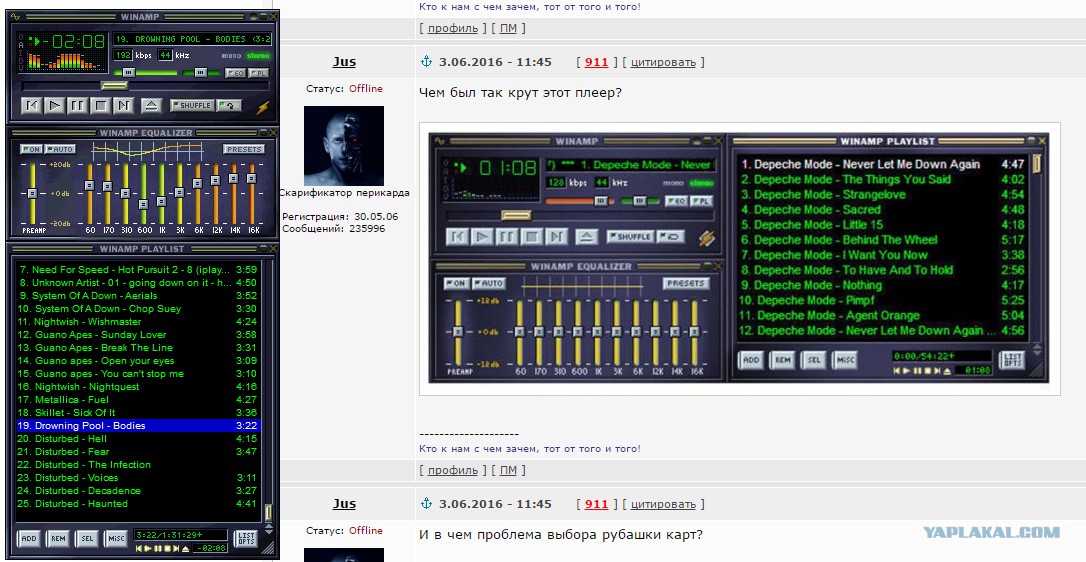Click 'профиль' link at page top
The height and width of the screenshot is (562, 1086).
pyautogui.click(x=452, y=28)
